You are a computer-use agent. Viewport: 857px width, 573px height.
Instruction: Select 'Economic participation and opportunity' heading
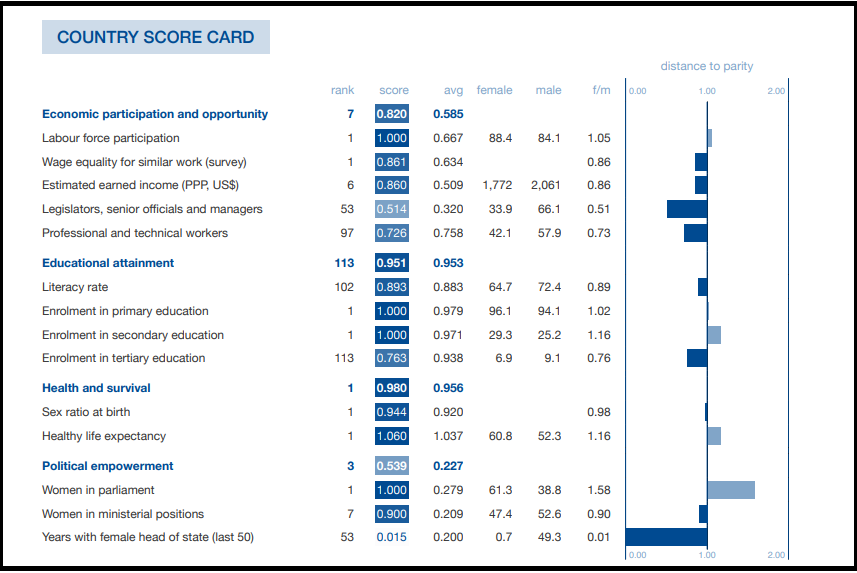tap(155, 114)
